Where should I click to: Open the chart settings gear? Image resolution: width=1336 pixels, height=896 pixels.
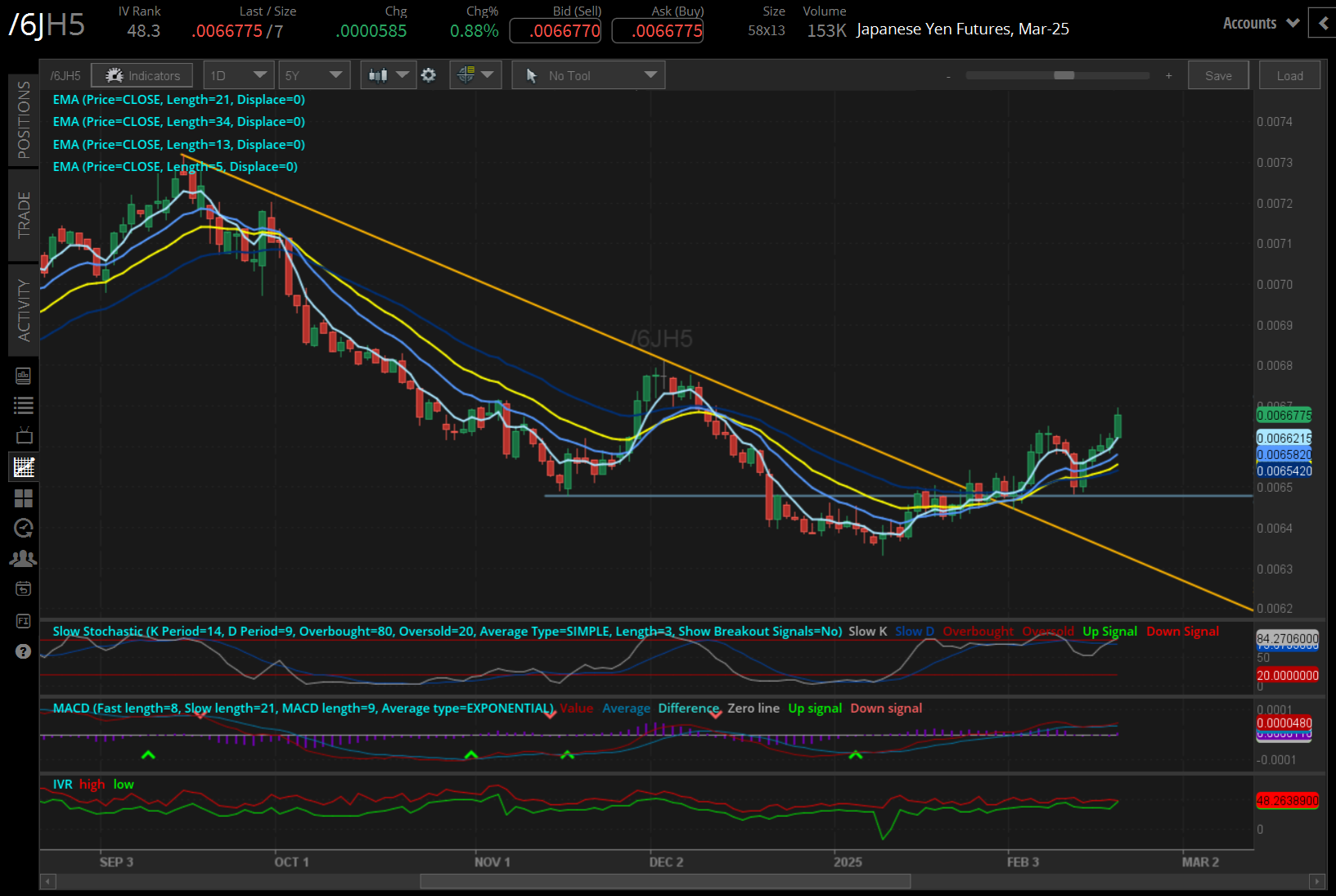coord(429,74)
